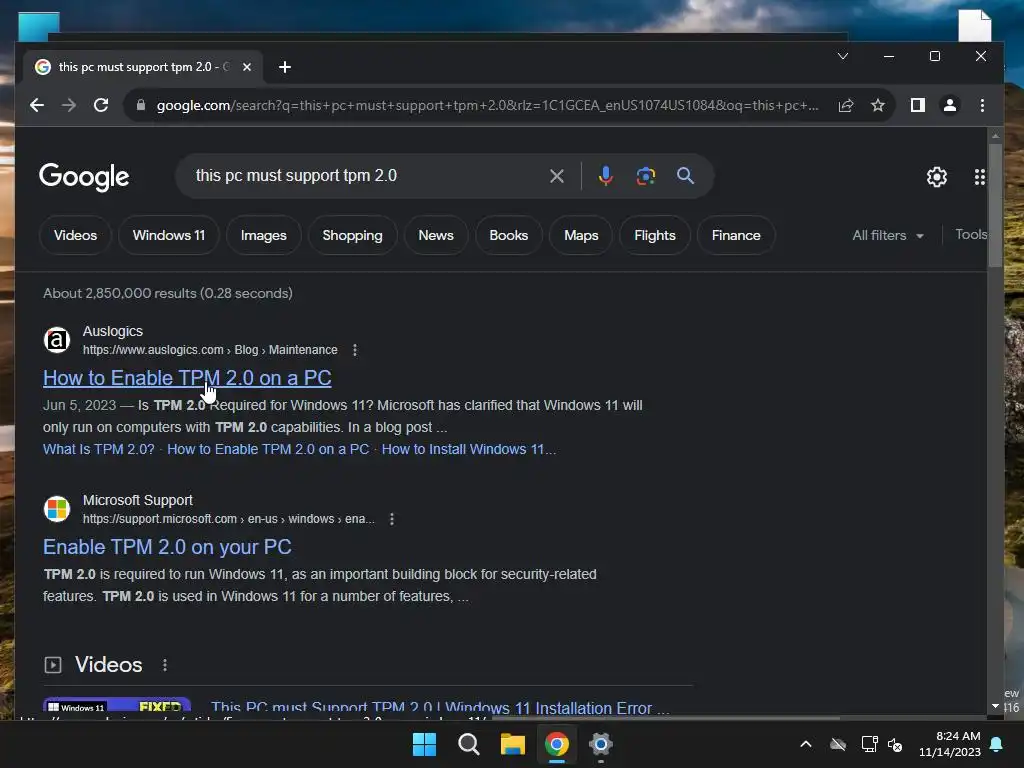Switch to Shopping results

pos(352,235)
